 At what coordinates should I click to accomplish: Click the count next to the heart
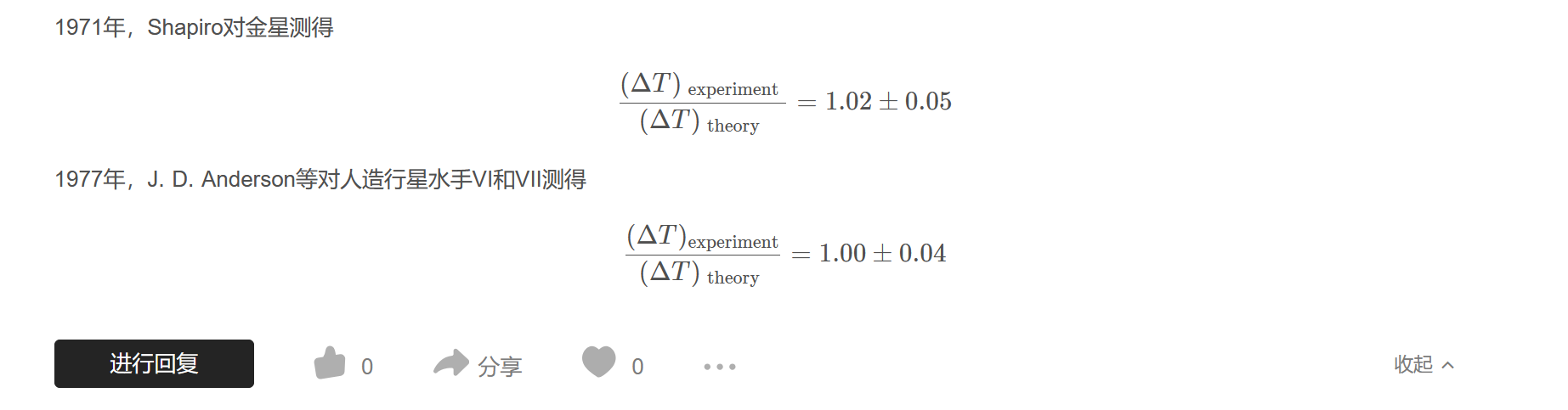click(637, 367)
